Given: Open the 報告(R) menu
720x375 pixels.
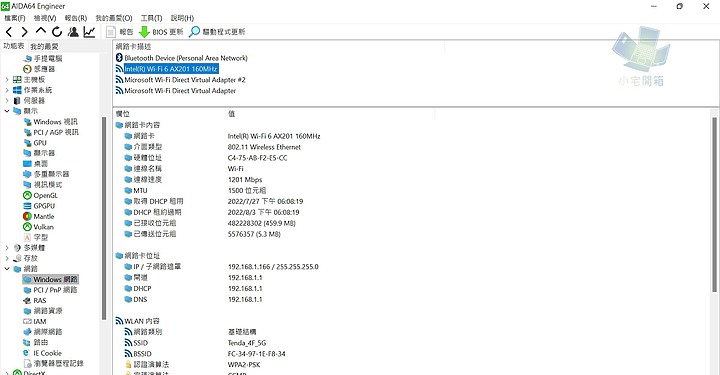Looking at the screenshot, I should coord(75,18).
